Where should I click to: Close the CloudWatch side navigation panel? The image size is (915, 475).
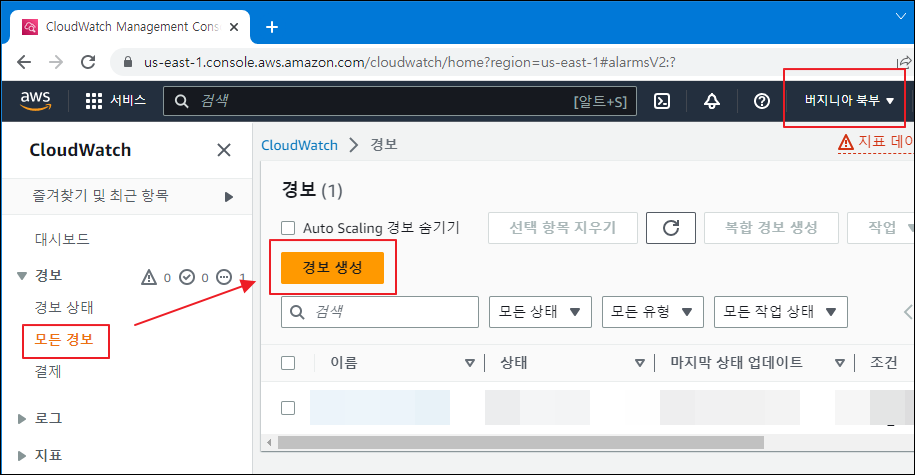[223, 150]
